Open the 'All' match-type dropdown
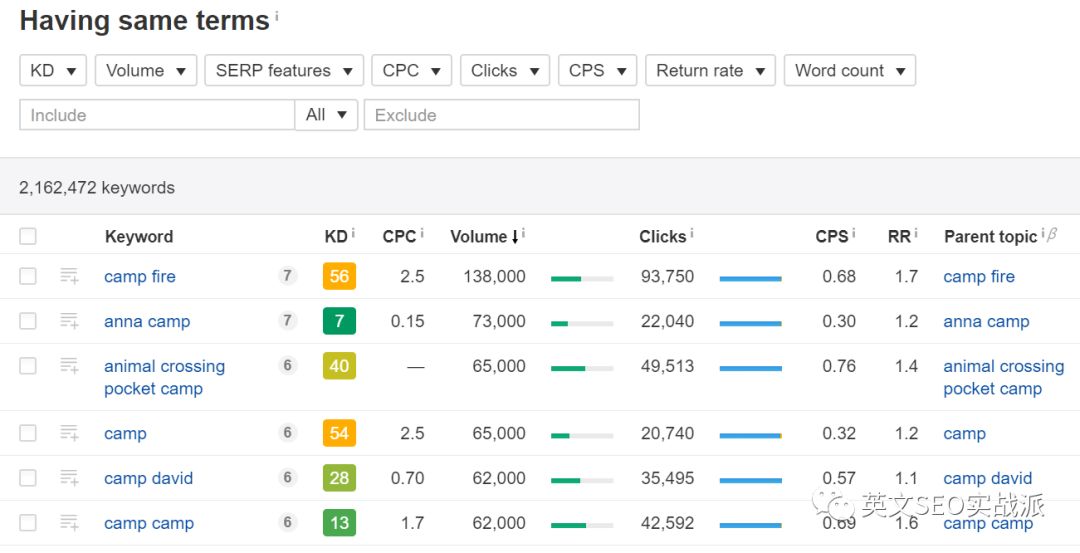Viewport: 1080px width, 553px height. [x=326, y=115]
